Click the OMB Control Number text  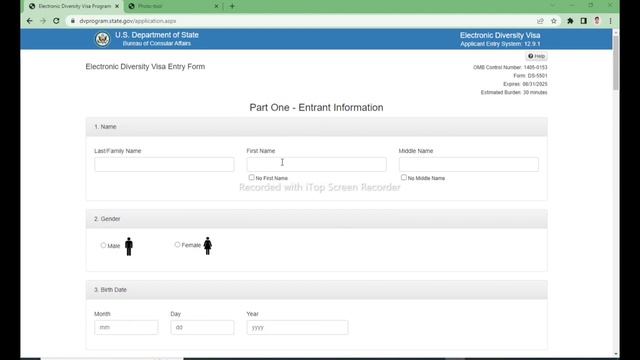tap(510, 67)
